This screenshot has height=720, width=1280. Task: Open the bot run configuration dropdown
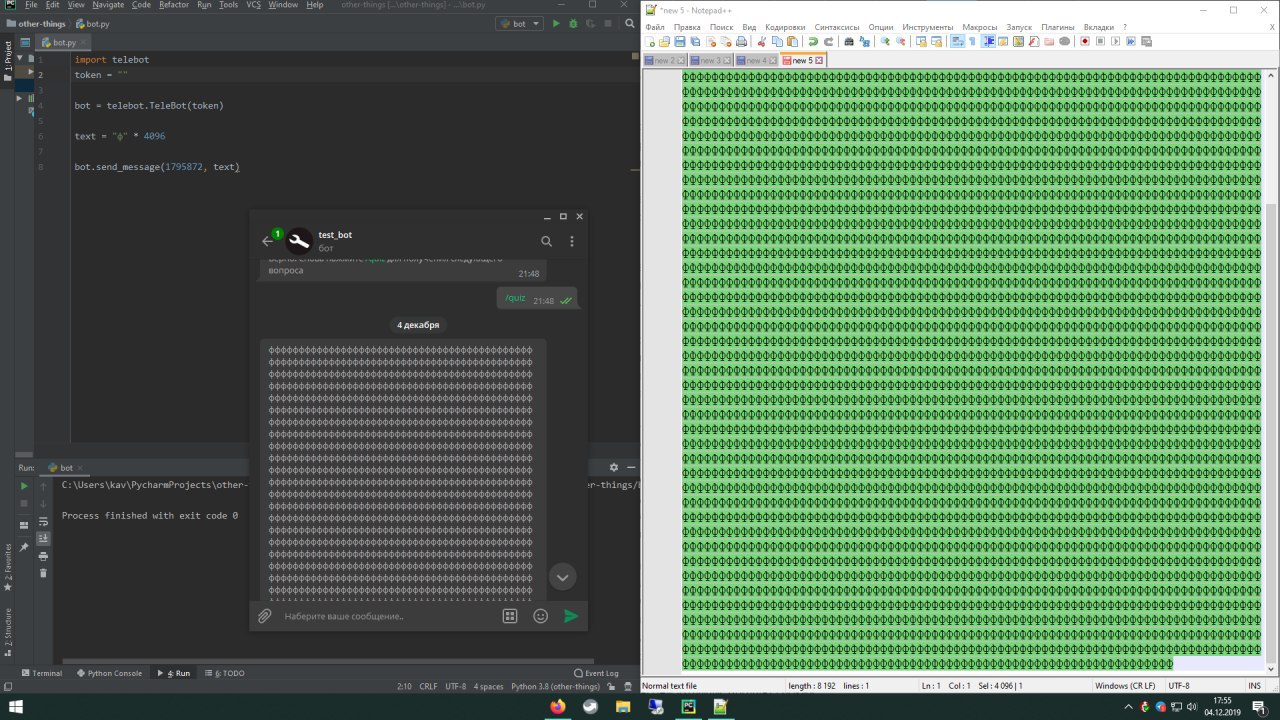tap(520, 23)
